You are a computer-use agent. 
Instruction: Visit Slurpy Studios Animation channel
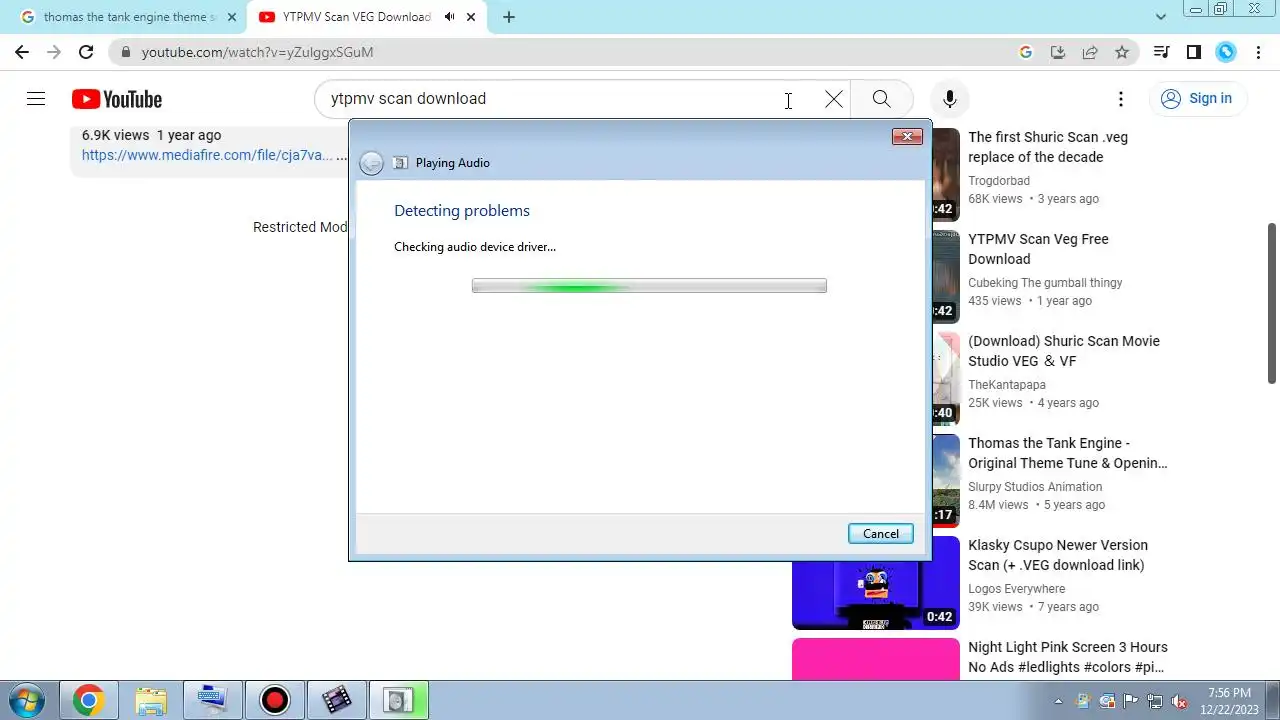1035,487
